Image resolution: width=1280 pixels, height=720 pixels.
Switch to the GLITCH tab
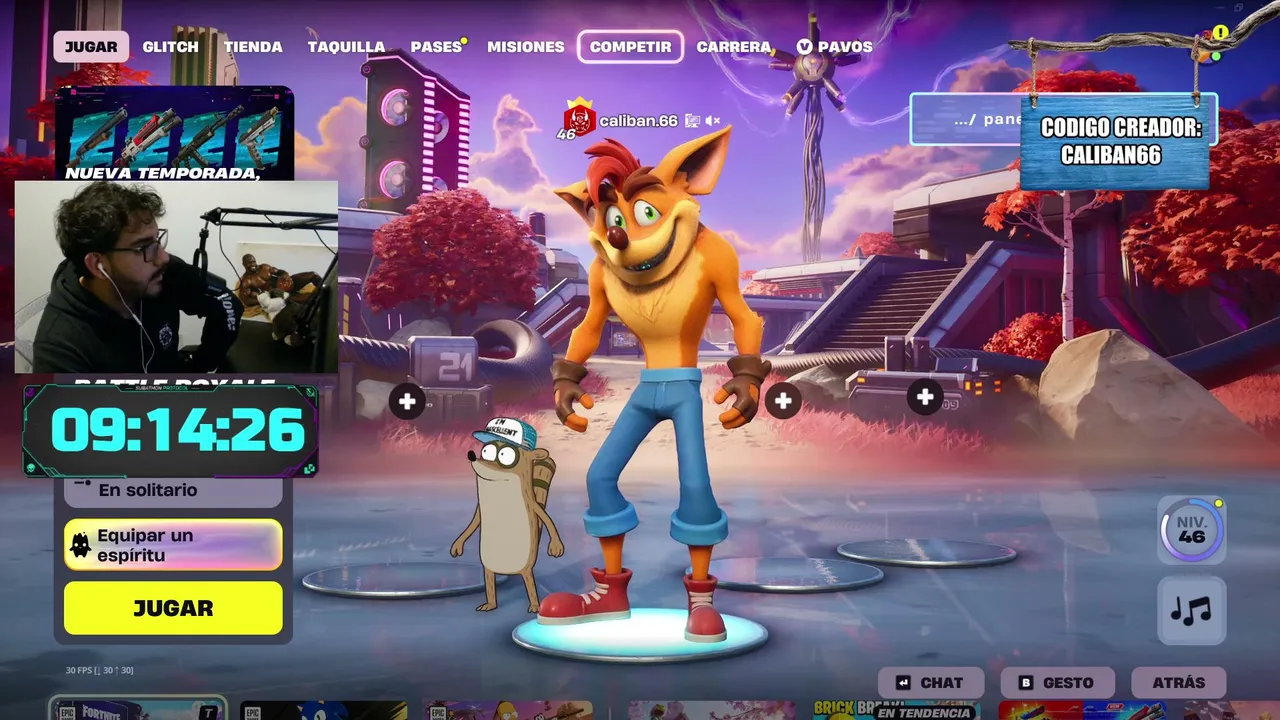(x=170, y=47)
